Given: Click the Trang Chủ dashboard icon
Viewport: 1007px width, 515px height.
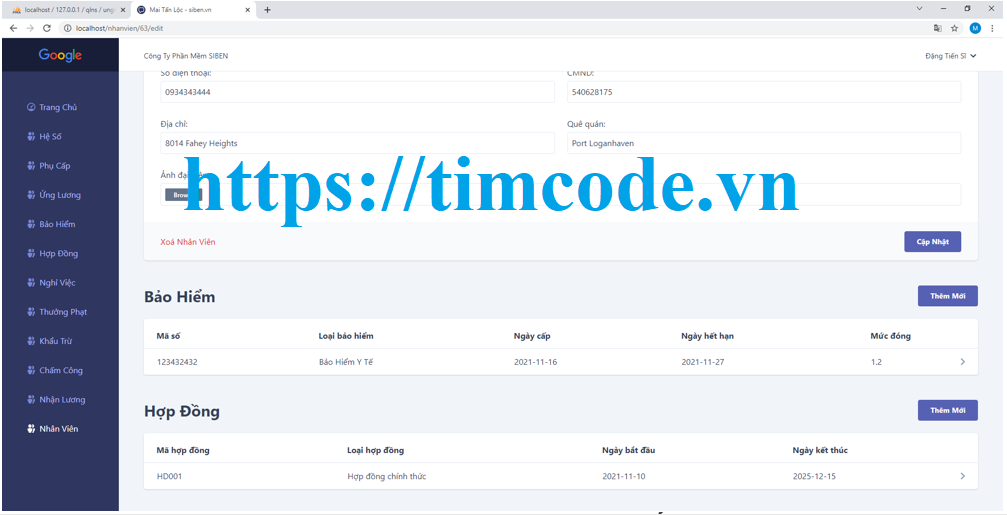Looking at the screenshot, I should (31, 107).
